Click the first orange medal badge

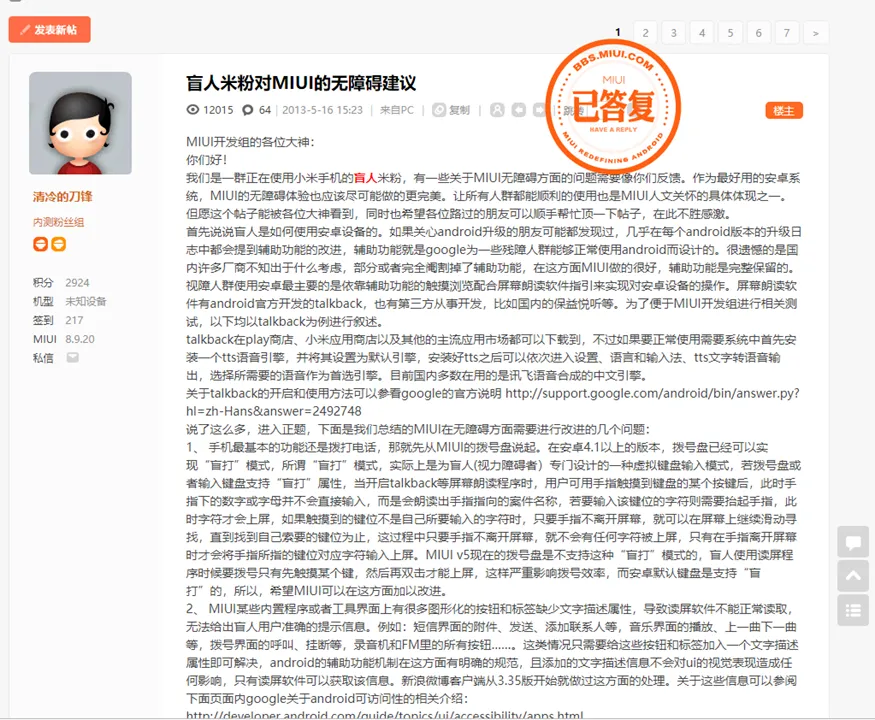pyautogui.click(x=40, y=244)
